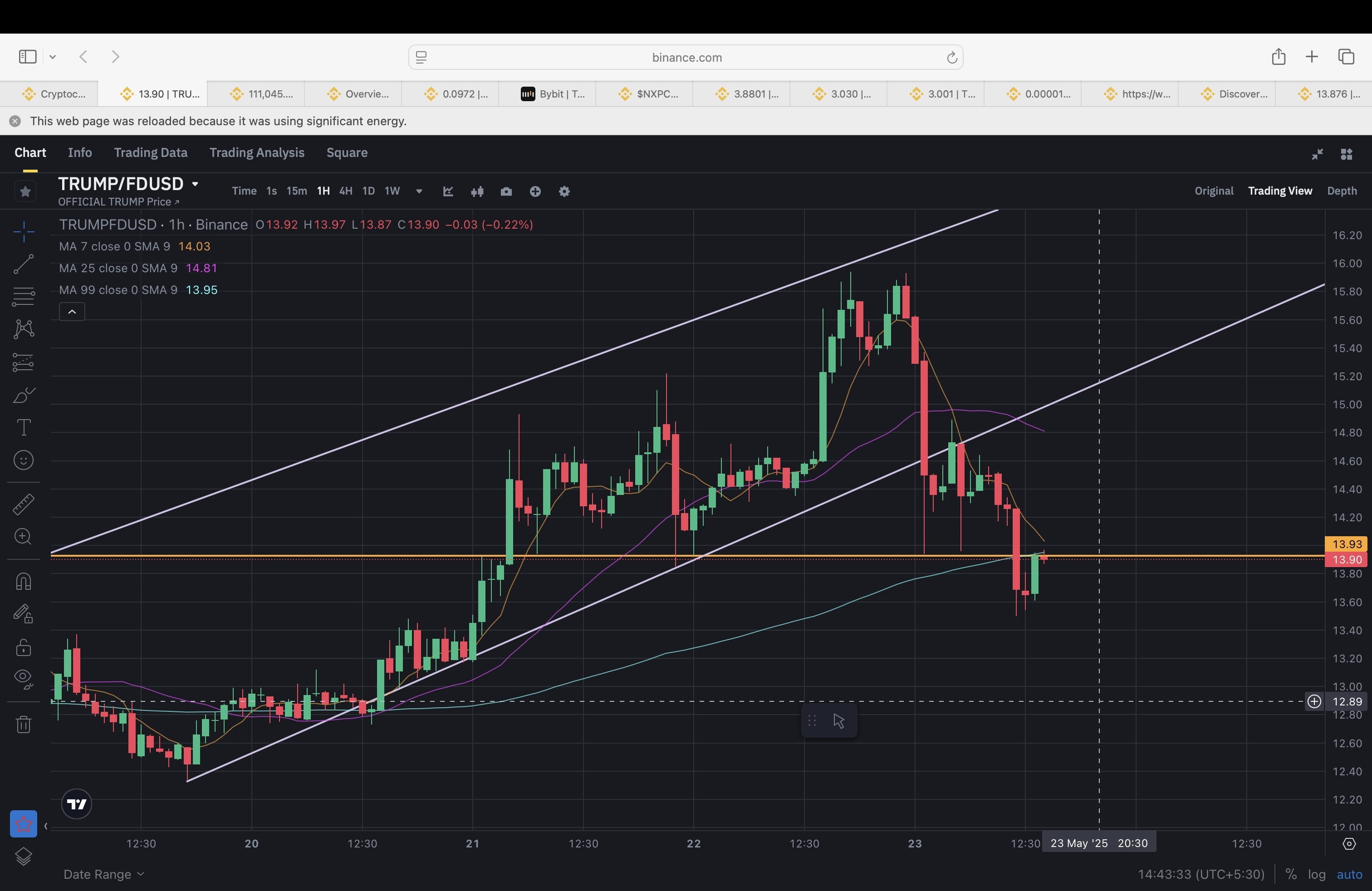Reload the page in Safari
The image size is (1372, 891).
[x=952, y=57]
